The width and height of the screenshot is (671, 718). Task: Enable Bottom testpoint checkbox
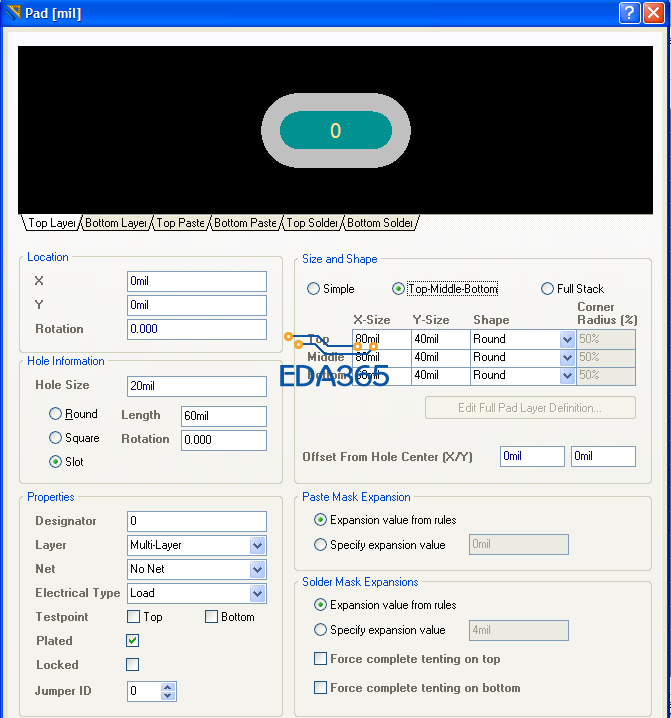(x=211, y=617)
